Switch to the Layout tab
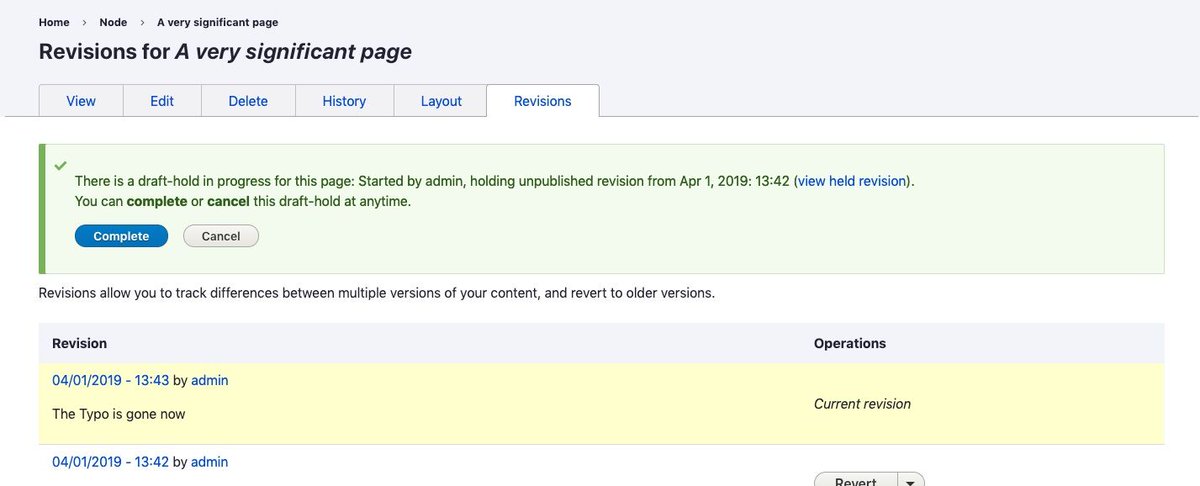 441,101
